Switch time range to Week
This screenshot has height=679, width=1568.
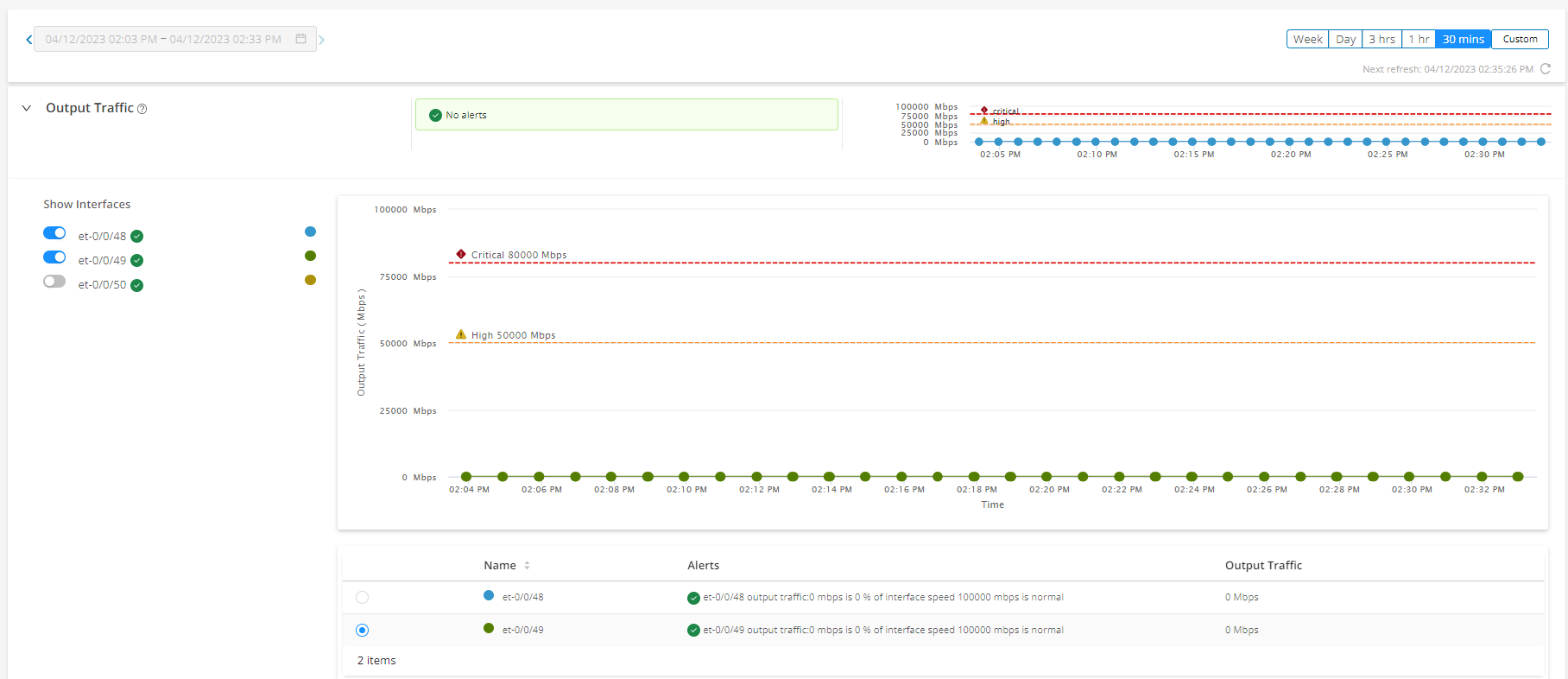click(1307, 39)
